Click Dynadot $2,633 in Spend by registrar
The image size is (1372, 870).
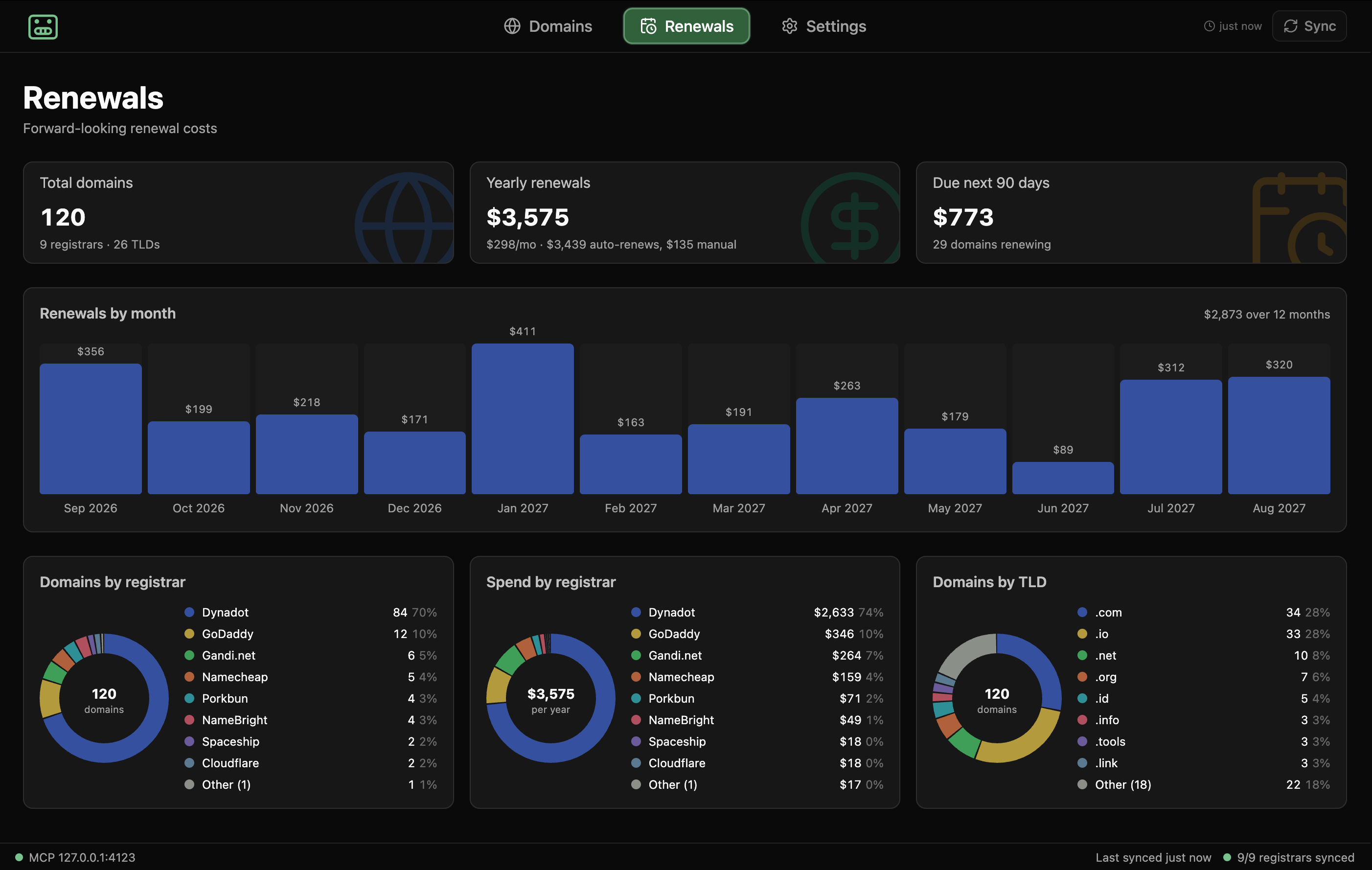[756, 613]
